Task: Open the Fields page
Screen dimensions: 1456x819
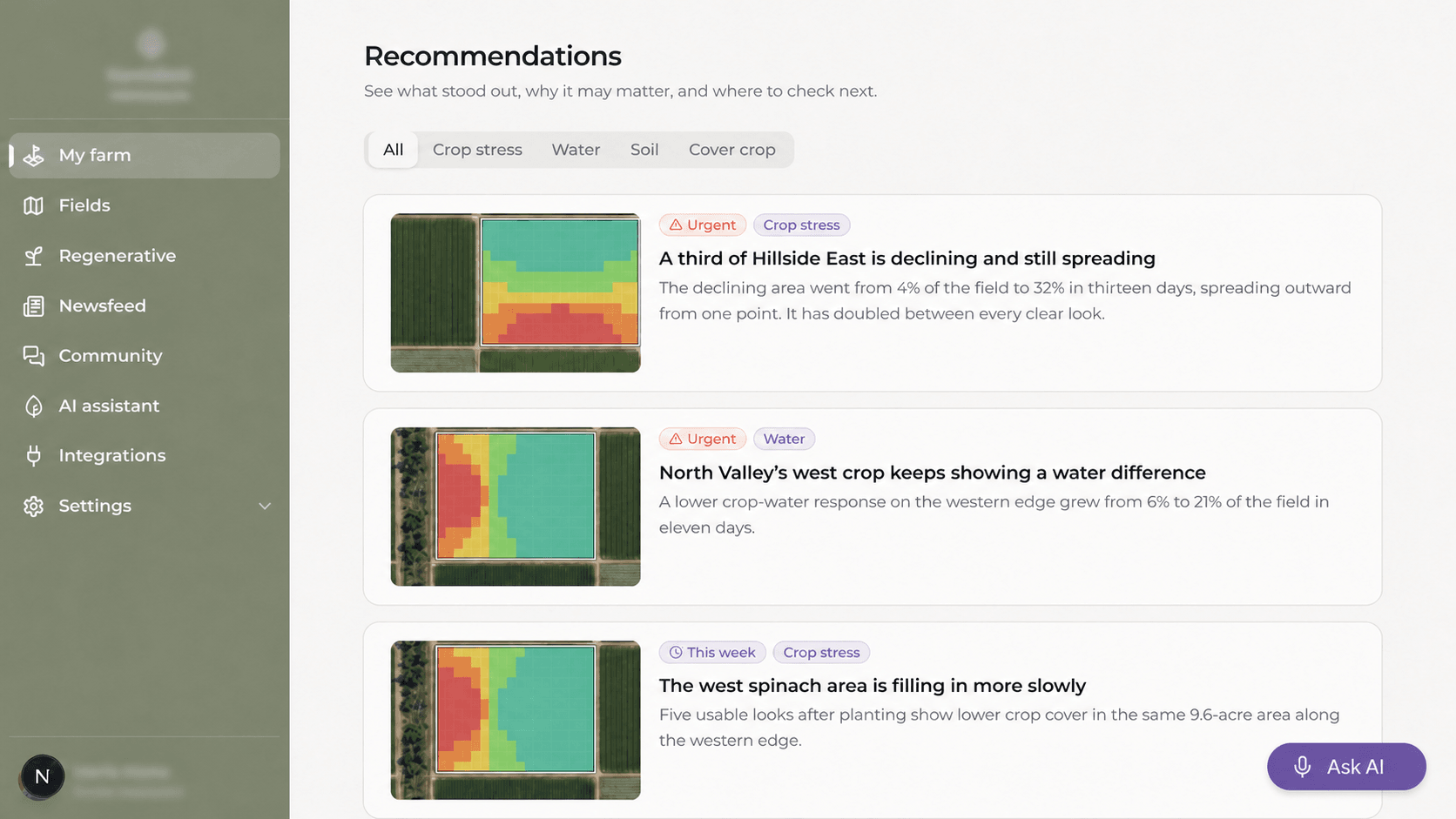Action: [x=145, y=205]
